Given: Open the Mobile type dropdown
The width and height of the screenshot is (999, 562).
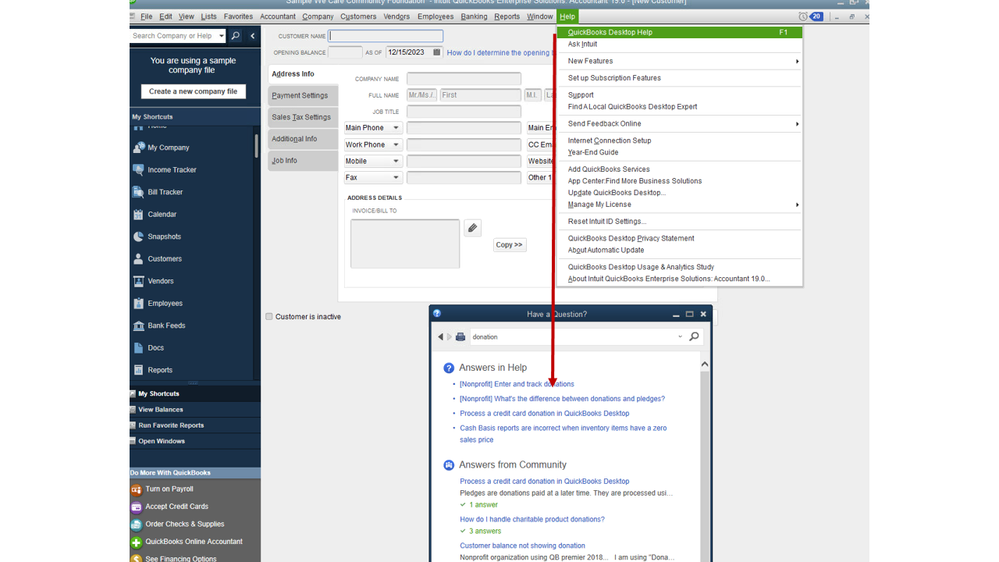Looking at the screenshot, I should pyautogui.click(x=396, y=161).
